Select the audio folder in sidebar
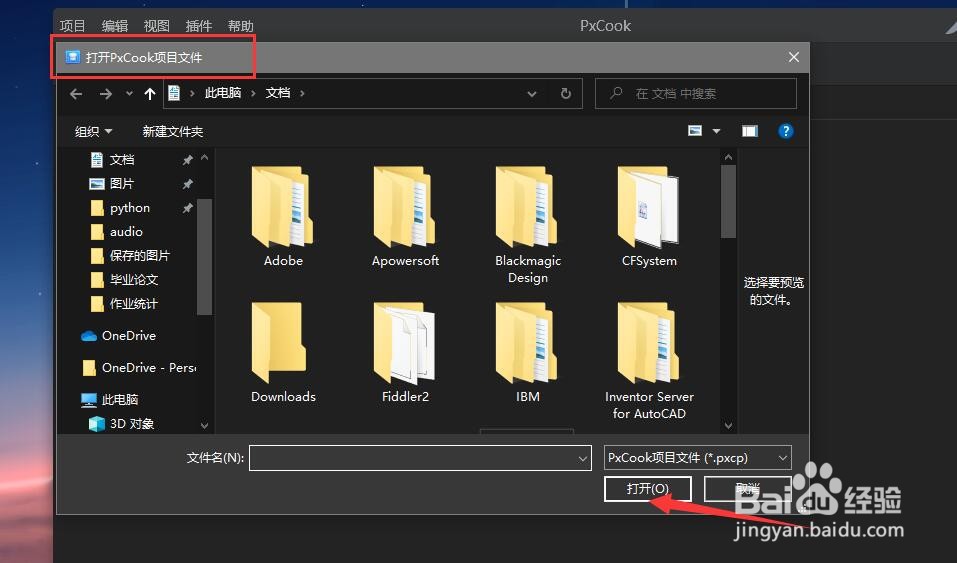The image size is (957, 563). pyautogui.click(x=126, y=232)
